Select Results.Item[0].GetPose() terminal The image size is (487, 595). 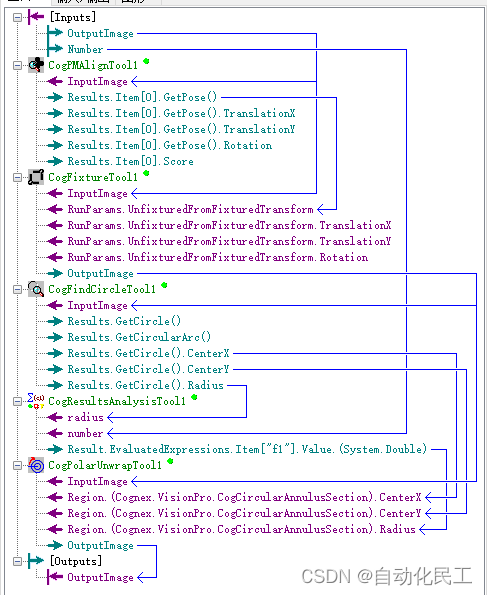coord(142,97)
